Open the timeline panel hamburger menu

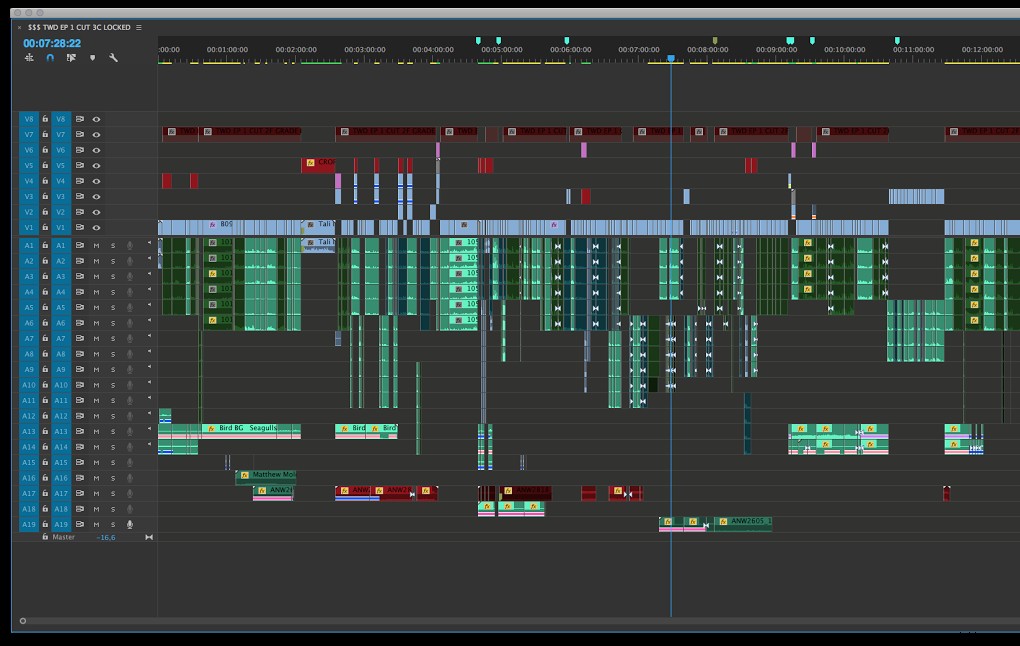(x=137, y=27)
